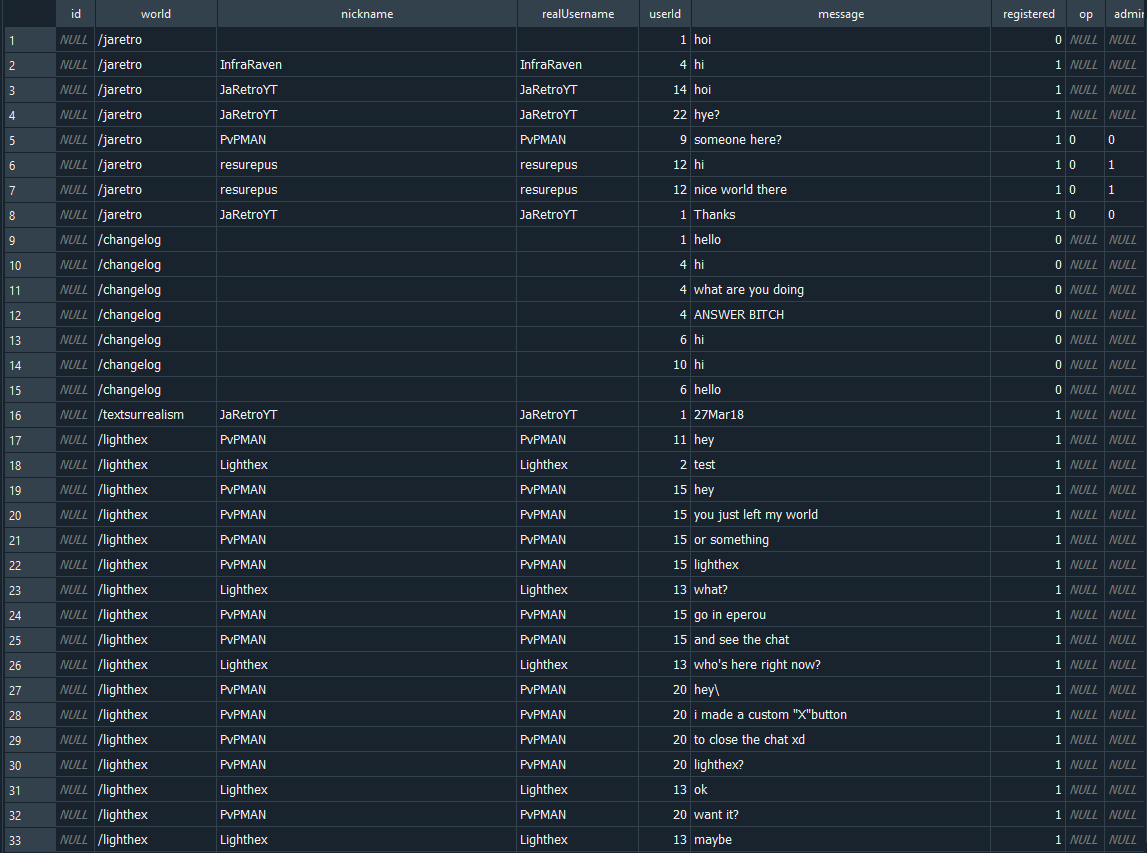Click the 'go in eperou' message cell
Screen dimensions: 1147x853
pyautogui.click(x=730, y=615)
